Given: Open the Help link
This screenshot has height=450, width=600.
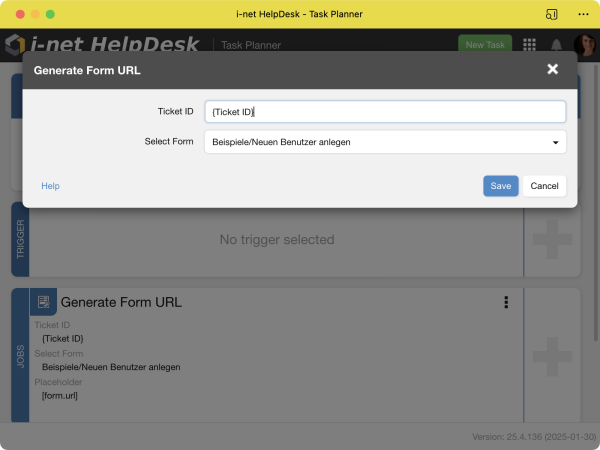Looking at the screenshot, I should [50, 186].
